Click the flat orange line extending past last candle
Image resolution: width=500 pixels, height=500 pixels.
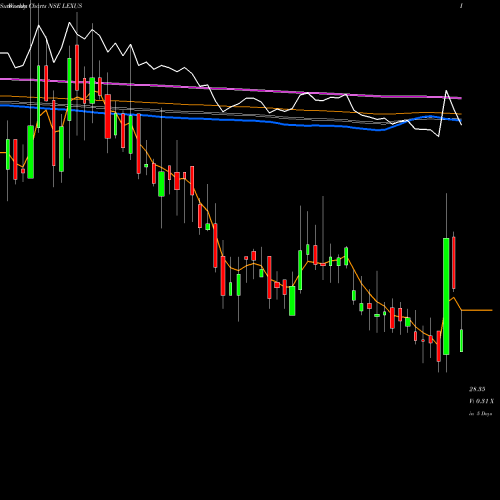[477, 310]
